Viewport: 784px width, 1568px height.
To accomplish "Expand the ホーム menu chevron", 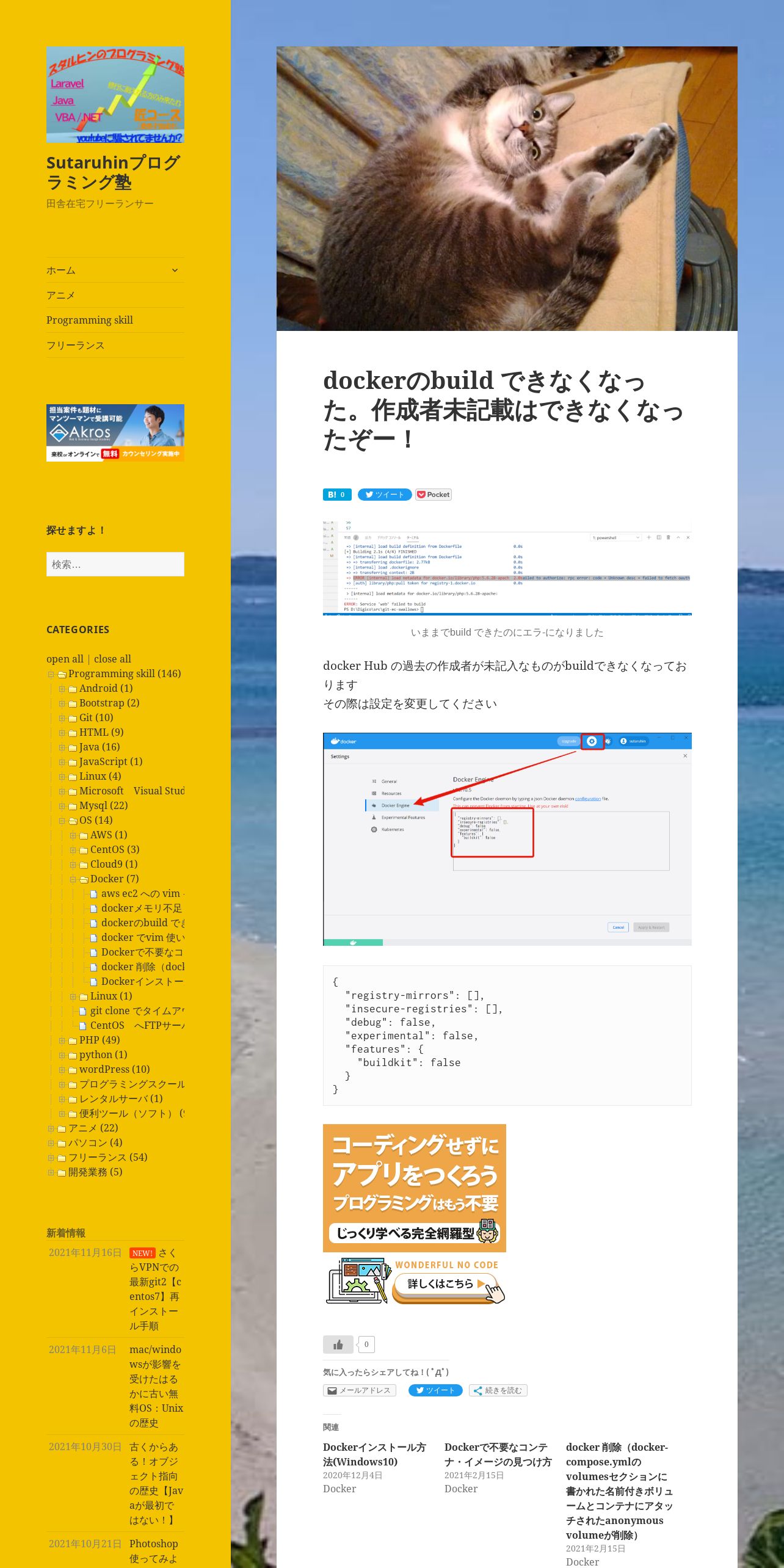I will (175, 270).
